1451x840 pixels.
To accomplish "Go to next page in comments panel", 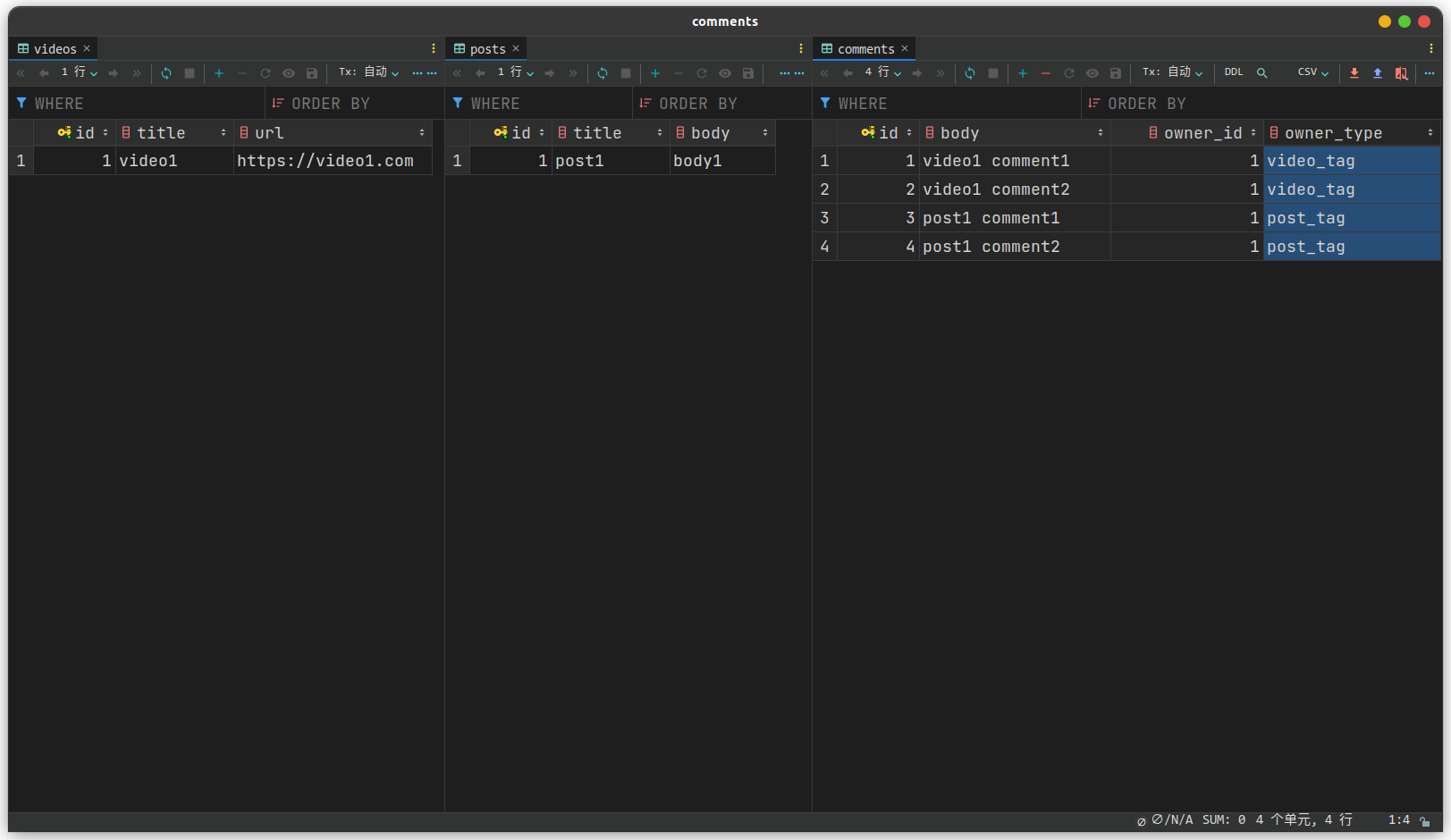I will [917, 73].
